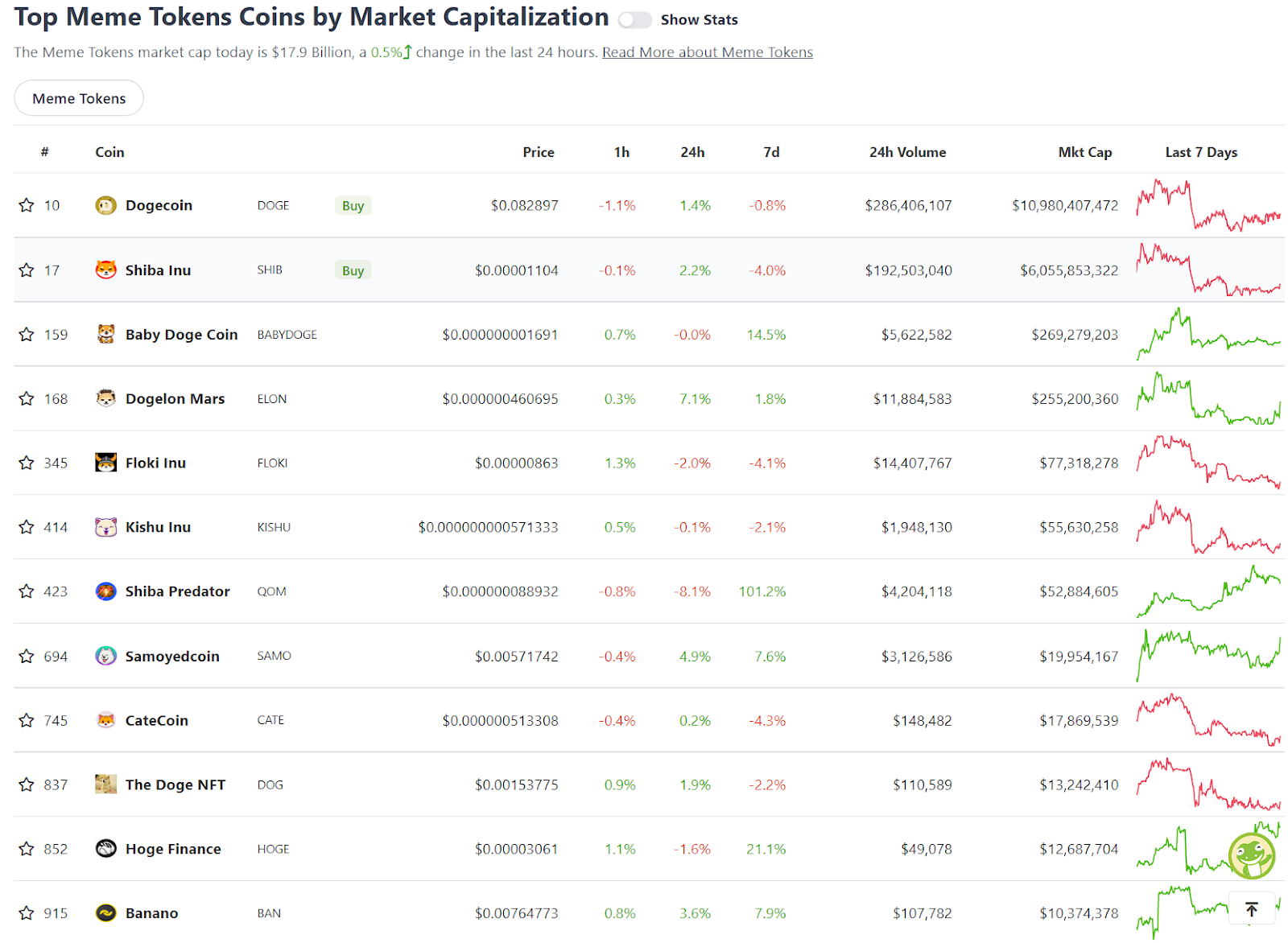The width and height of the screenshot is (1288, 943).
Task: Open the Dogelon Mars page link
Action: click(x=175, y=398)
